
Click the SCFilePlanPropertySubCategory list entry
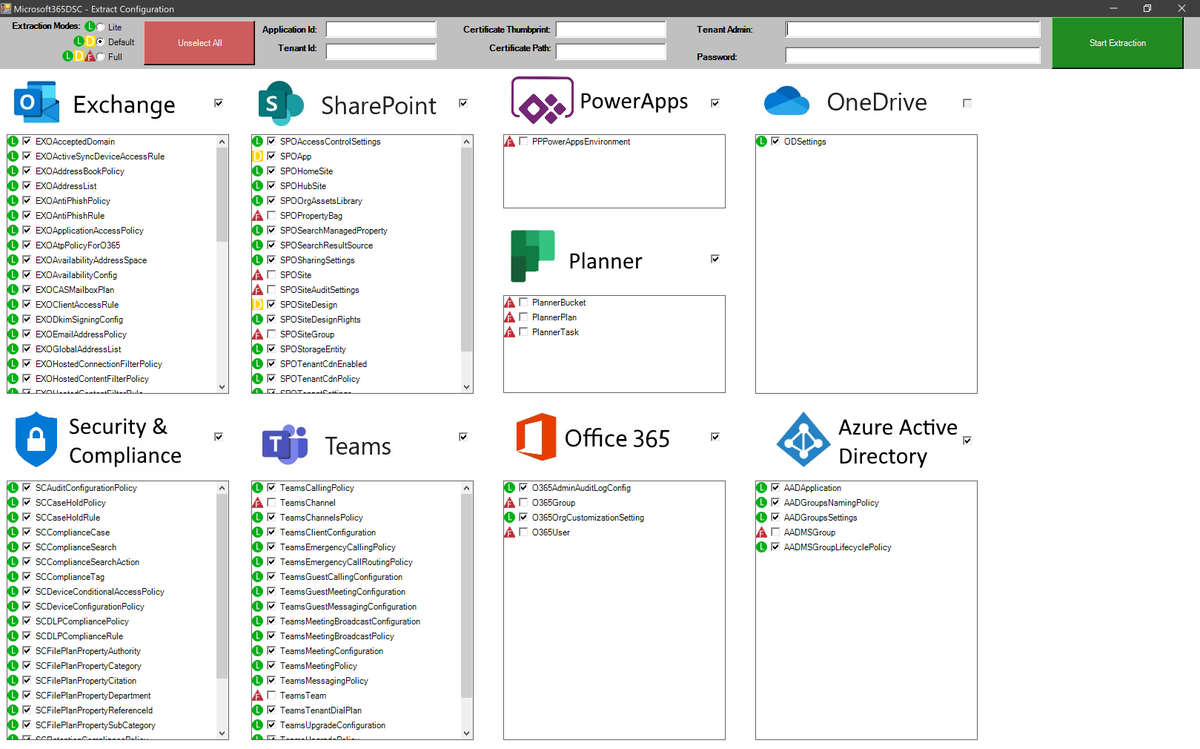tap(95, 725)
